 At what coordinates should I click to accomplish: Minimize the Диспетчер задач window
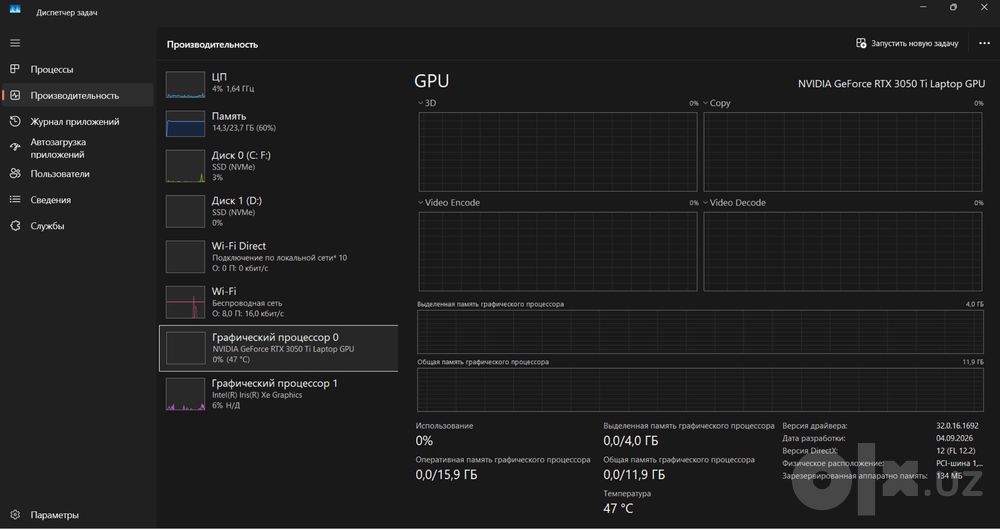tap(923, 7)
